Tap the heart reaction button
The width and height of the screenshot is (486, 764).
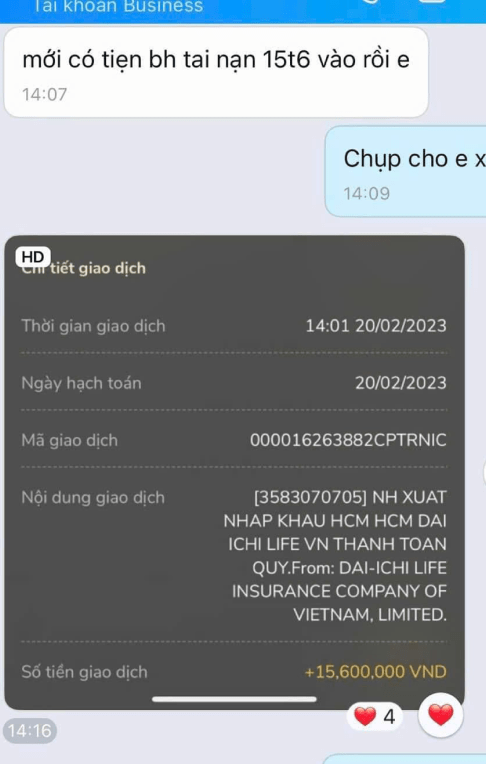(441, 715)
